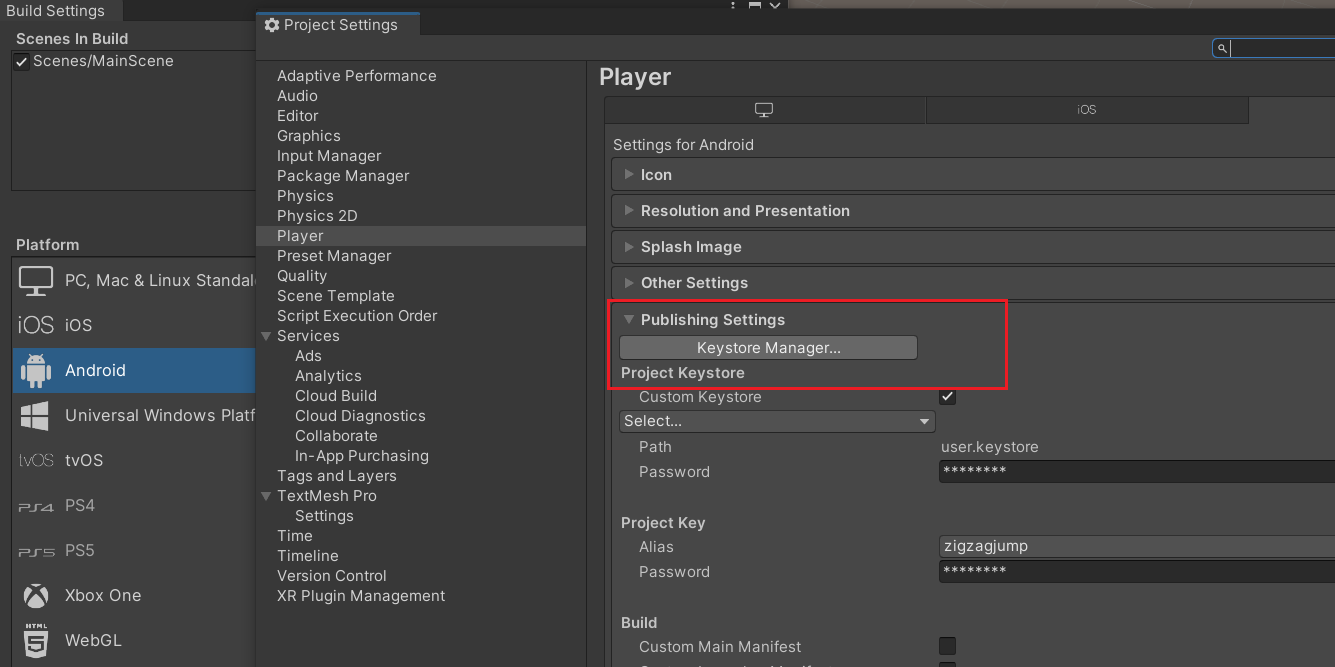Select the Physics category
1335x667 pixels.
pos(305,196)
